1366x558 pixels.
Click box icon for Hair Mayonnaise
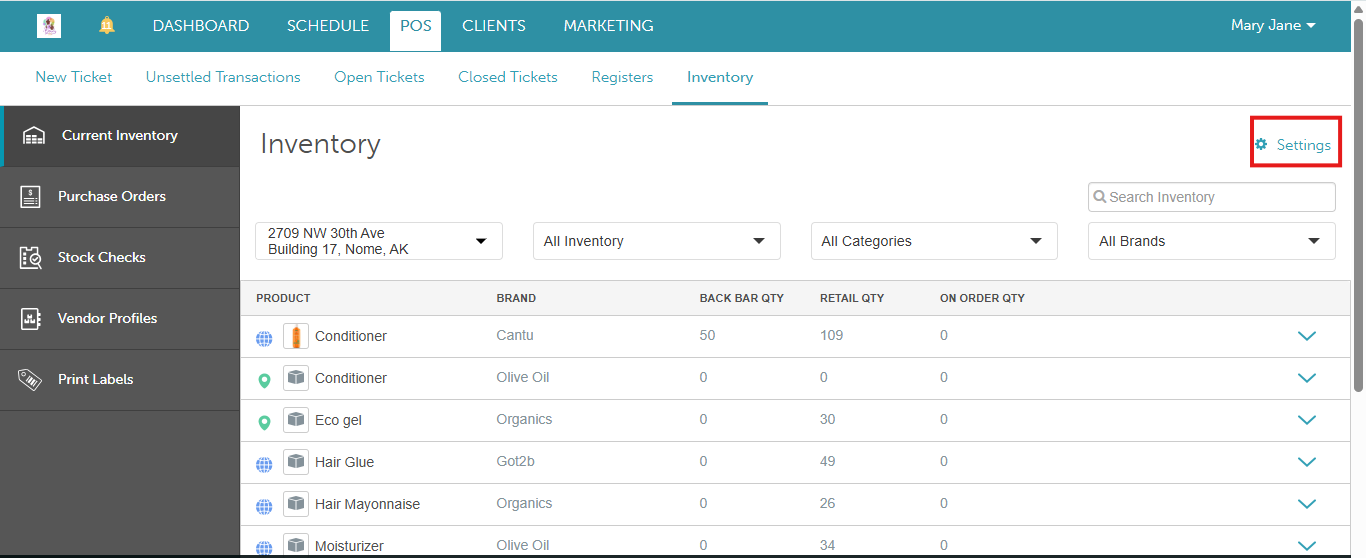coord(296,504)
